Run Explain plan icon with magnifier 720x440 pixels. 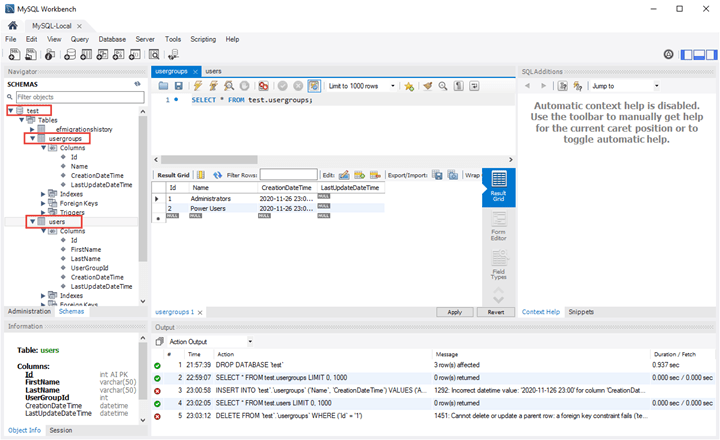tap(229, 86)
